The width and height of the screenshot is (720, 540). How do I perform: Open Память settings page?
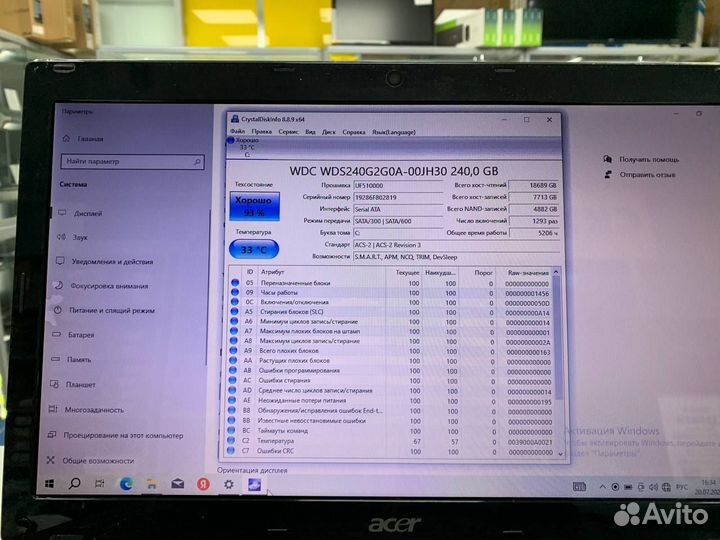[71, 360]
